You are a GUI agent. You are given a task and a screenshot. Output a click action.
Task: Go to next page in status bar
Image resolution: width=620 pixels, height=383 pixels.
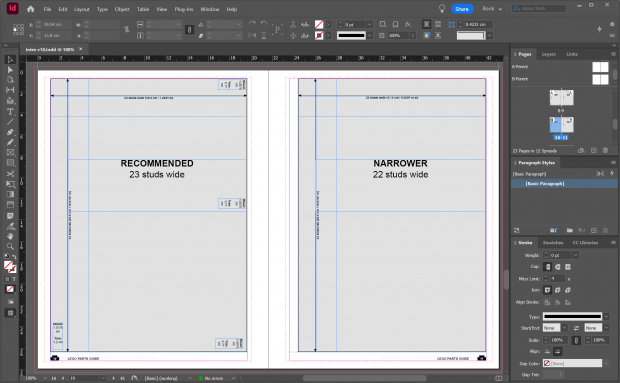(x=113, y=378)
